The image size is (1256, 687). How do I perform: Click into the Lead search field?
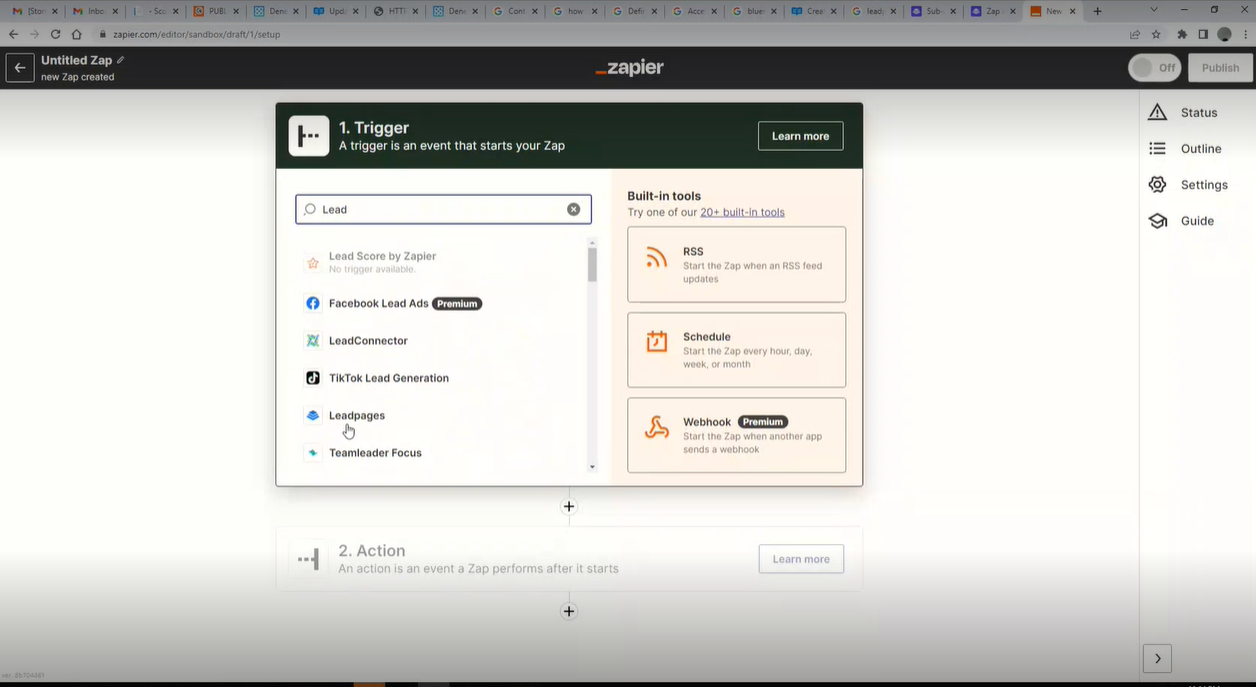pos(443,209)
